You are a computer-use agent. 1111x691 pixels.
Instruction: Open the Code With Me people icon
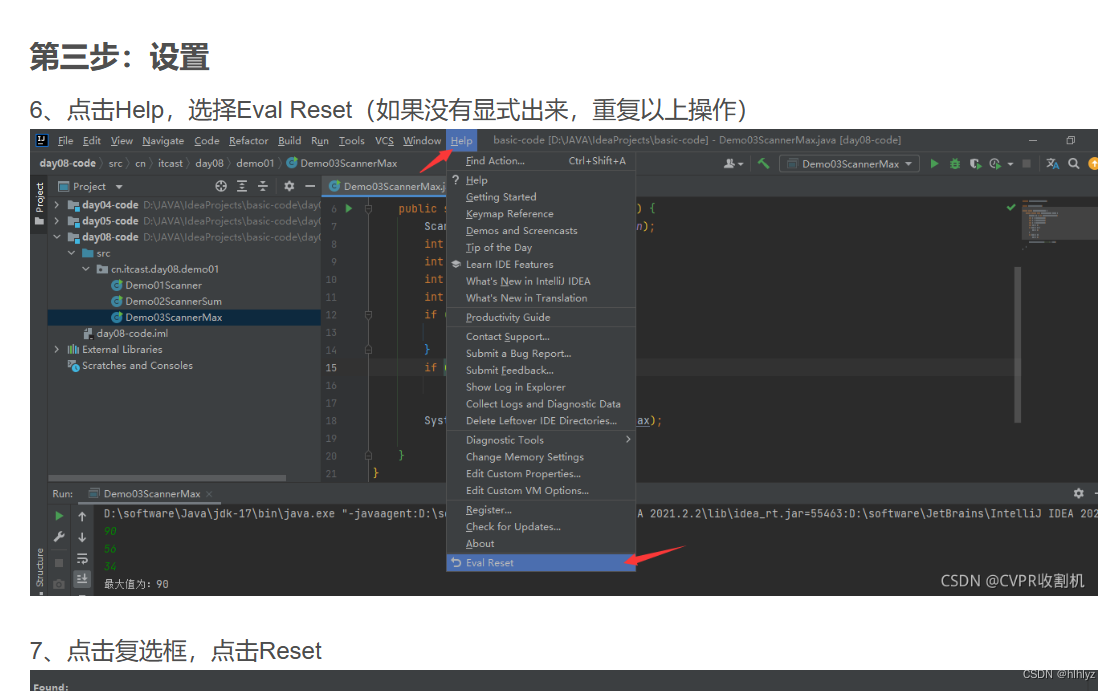point(731,164)
